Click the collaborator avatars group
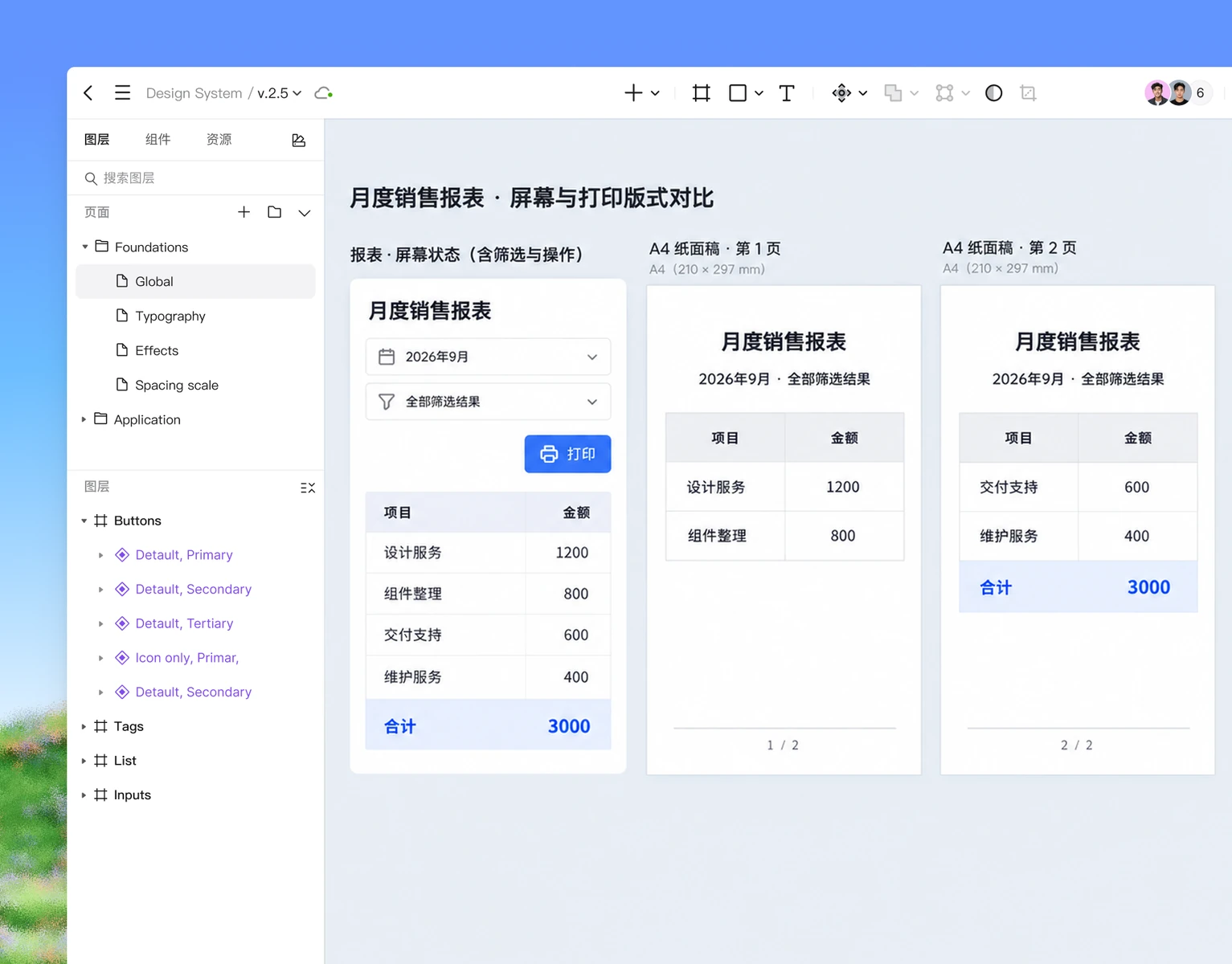Viewport: 1232px width, 964px height. [x=1177, y=93]
